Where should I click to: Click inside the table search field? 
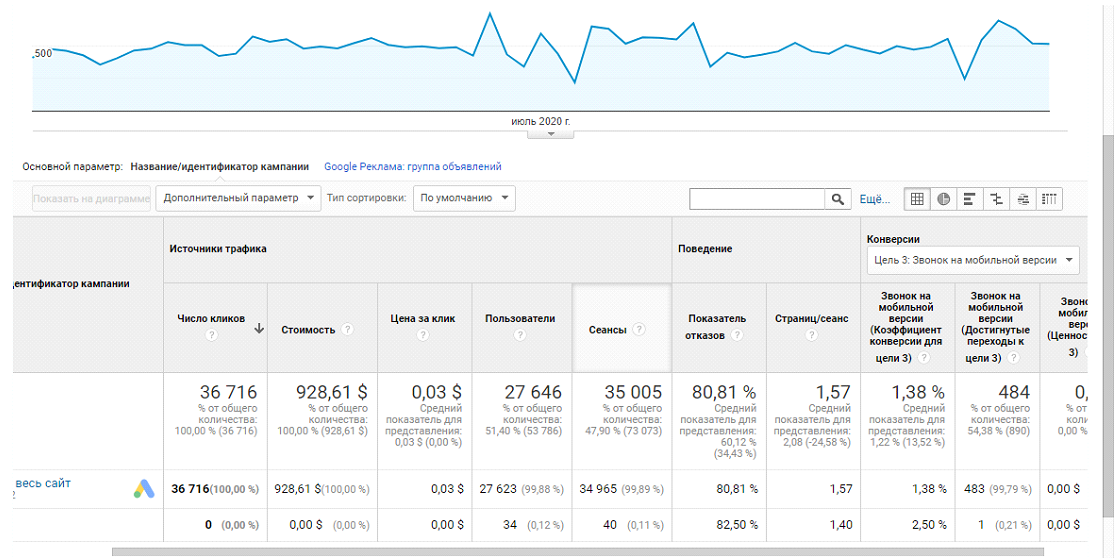pyautogui.click(x=757, y=199)
